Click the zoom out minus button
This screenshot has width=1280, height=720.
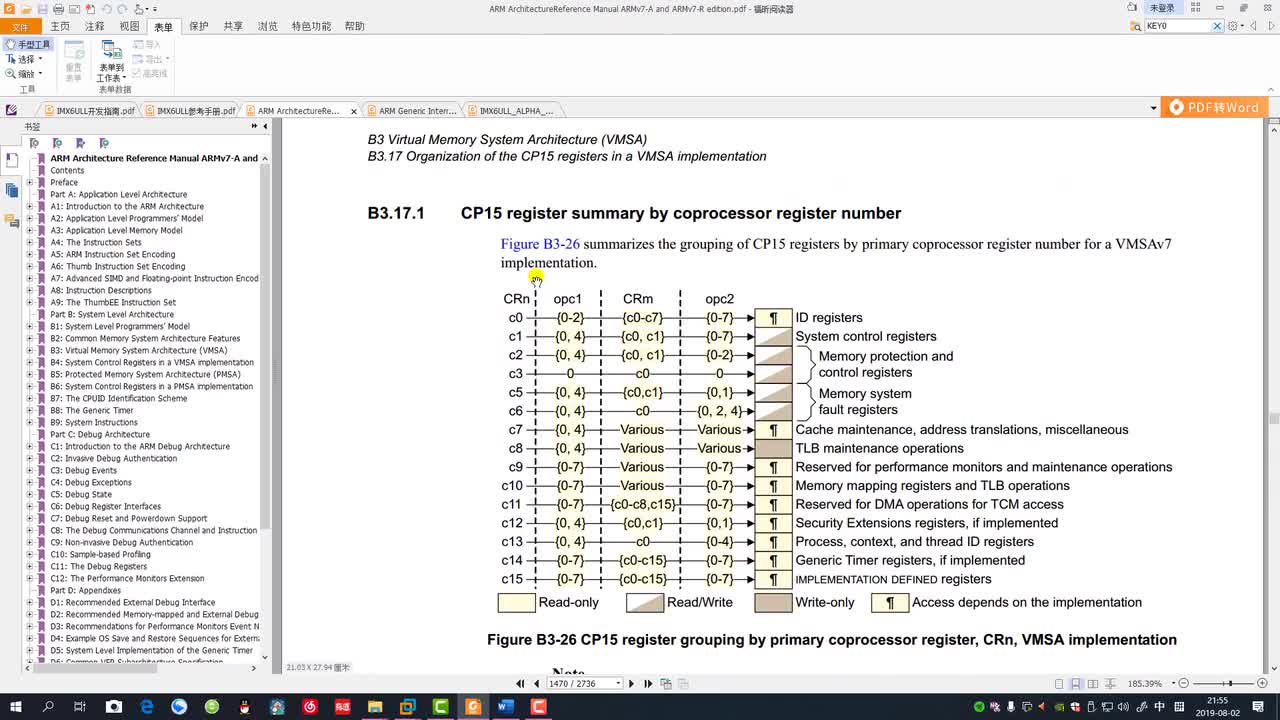(1184, 683)
